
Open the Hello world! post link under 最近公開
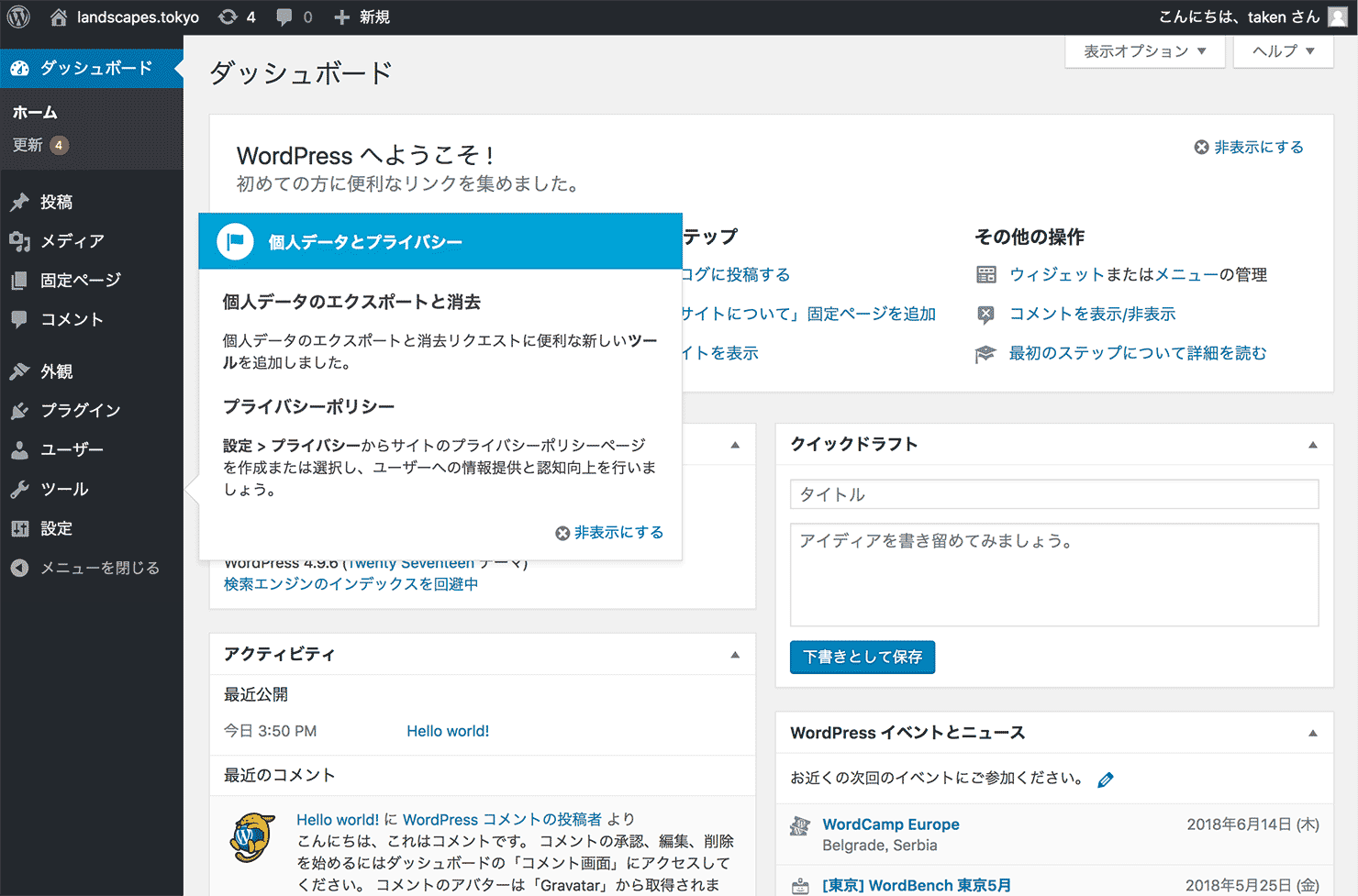(x=448, y=731)
